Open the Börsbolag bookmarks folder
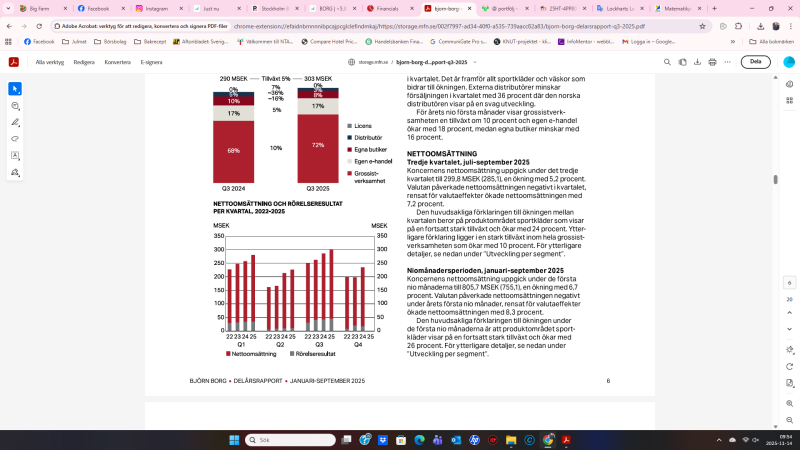 tap(110, 42)
